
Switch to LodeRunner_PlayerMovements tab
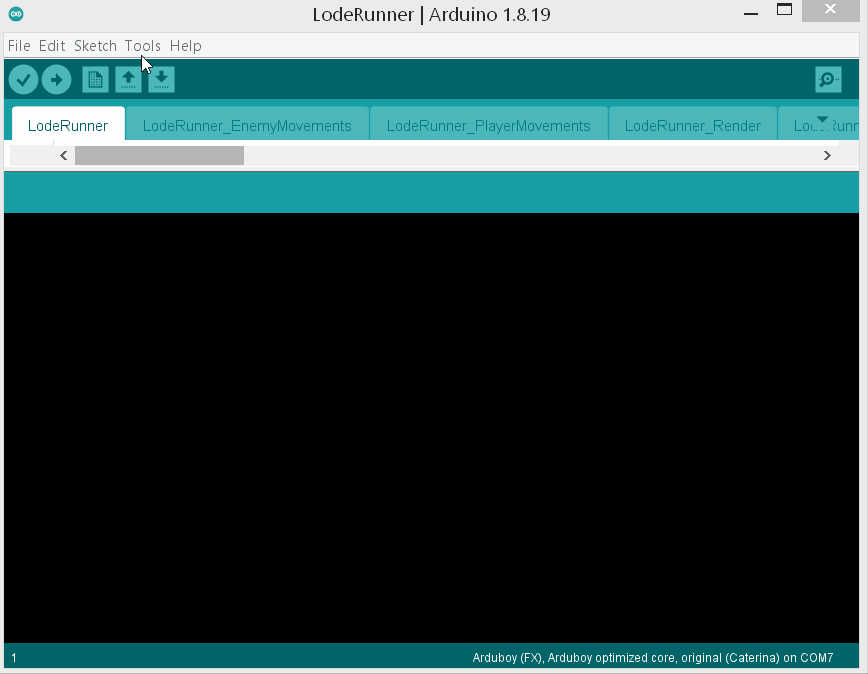click(x=488, y=126)
